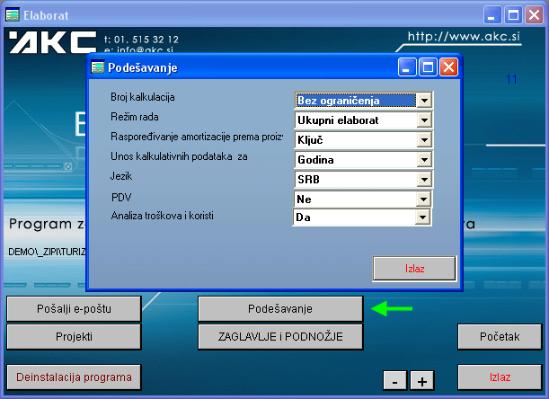Click the Izlaz button in Elaborat window

(x=500, y=377)
